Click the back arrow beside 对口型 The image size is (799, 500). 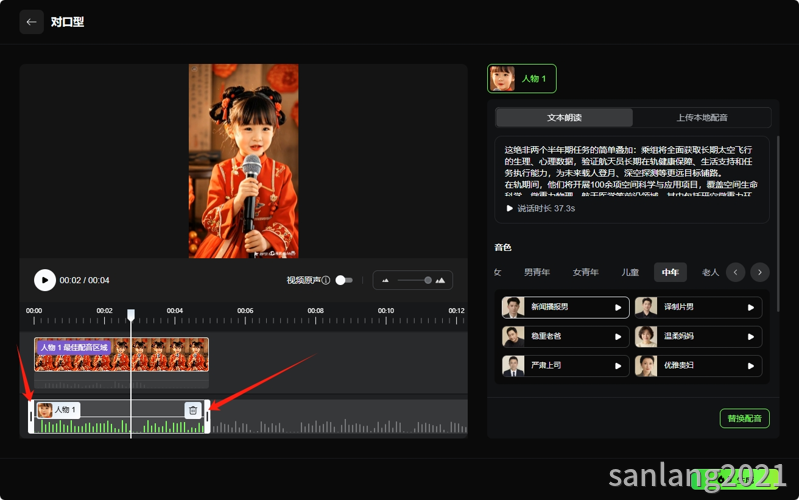coord(31,22)
